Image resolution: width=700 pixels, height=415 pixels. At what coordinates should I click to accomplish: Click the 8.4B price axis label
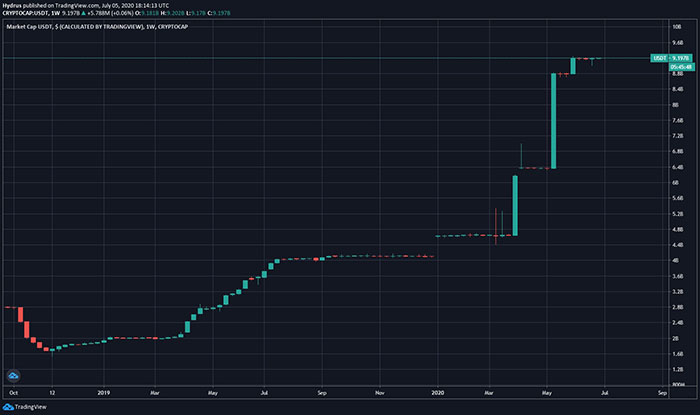tap(678, 89)
